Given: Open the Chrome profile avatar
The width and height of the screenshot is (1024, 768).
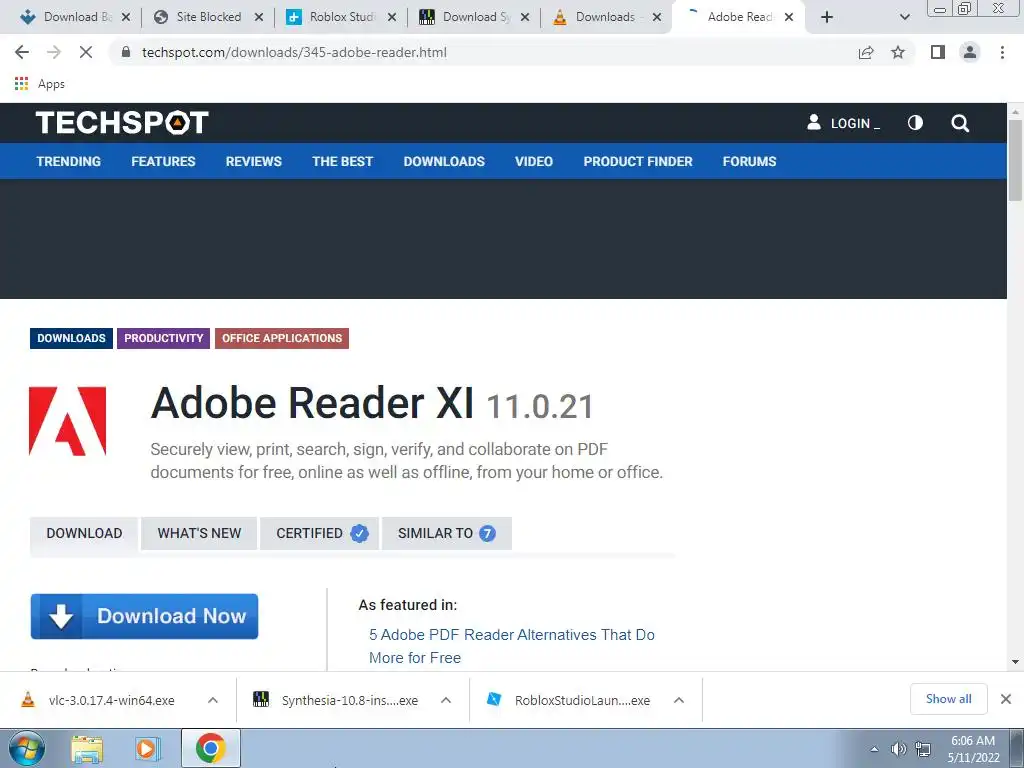Looking at the screenshot, I should 970,52.
